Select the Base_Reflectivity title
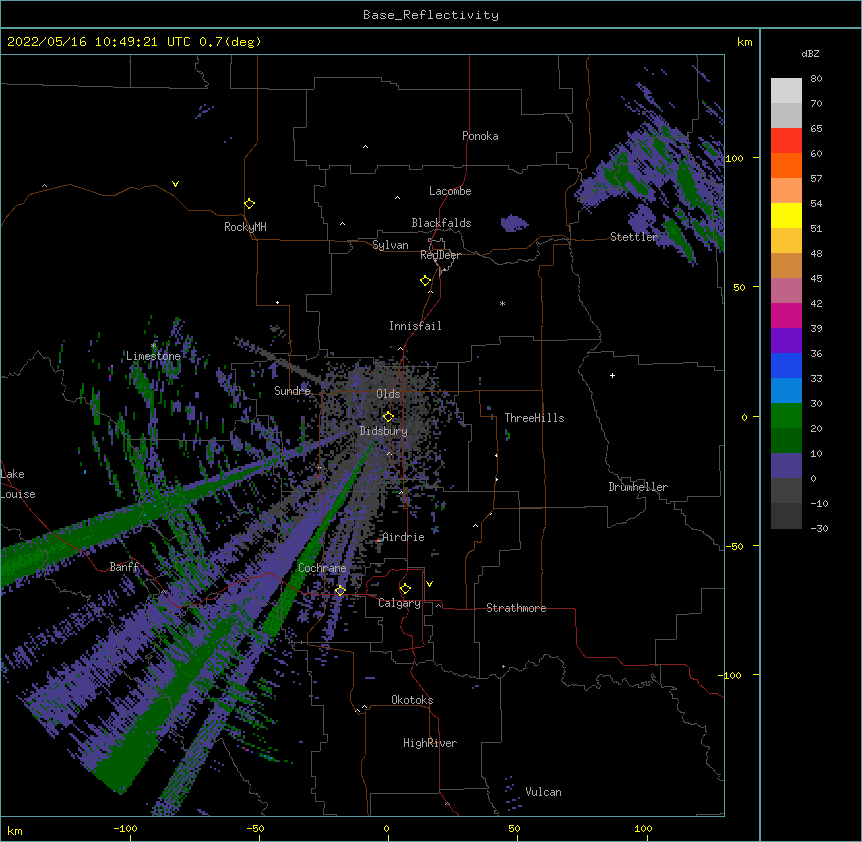The height and width of the screenshot is (842, 862). click(431, 15)
